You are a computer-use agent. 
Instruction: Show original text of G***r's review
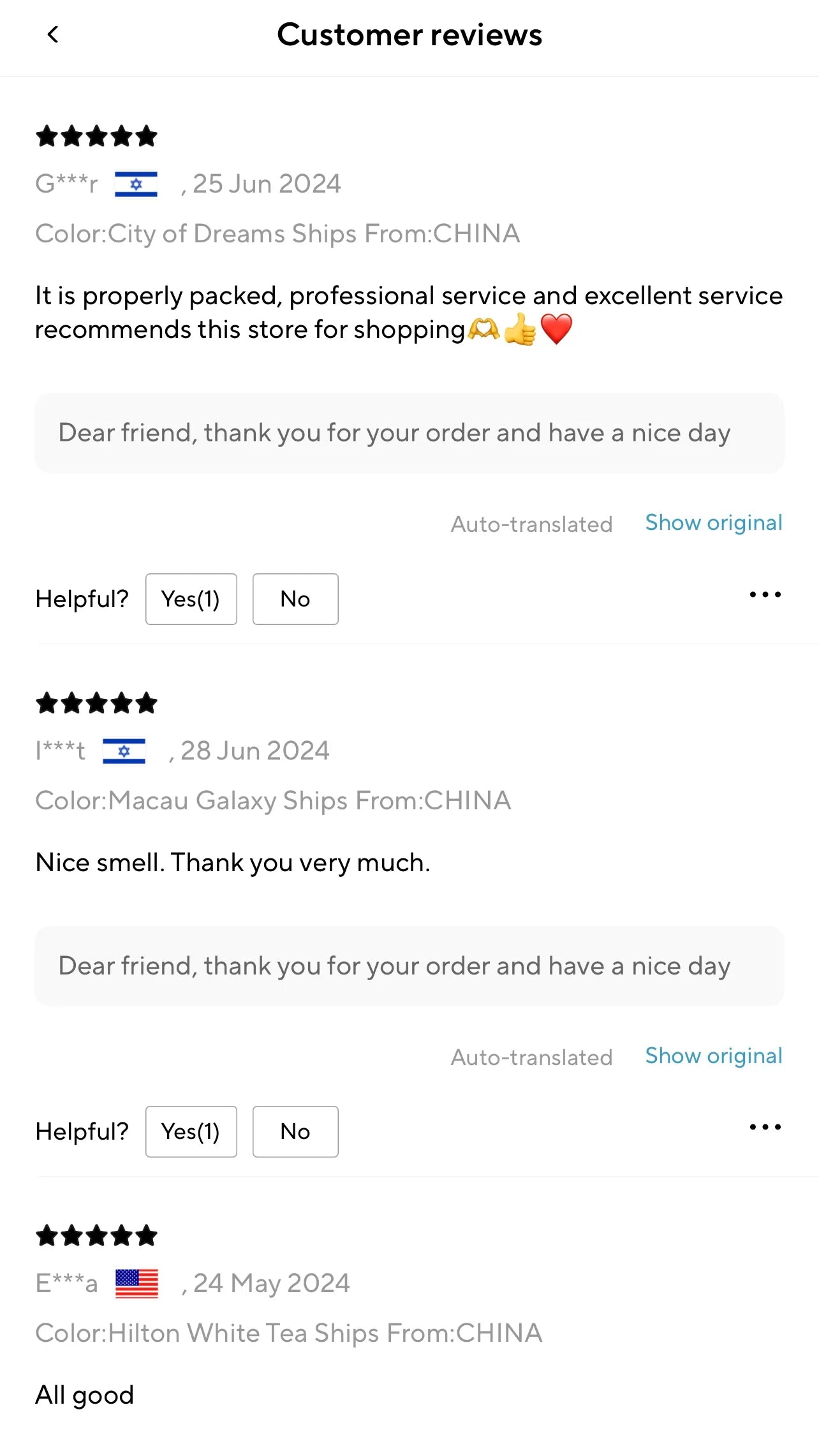[x=713, y=522]
